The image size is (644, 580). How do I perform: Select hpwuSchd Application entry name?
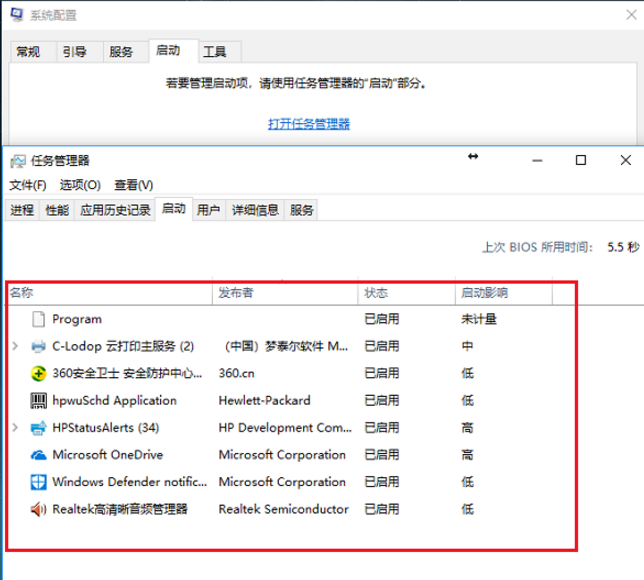tap(114, 400)
